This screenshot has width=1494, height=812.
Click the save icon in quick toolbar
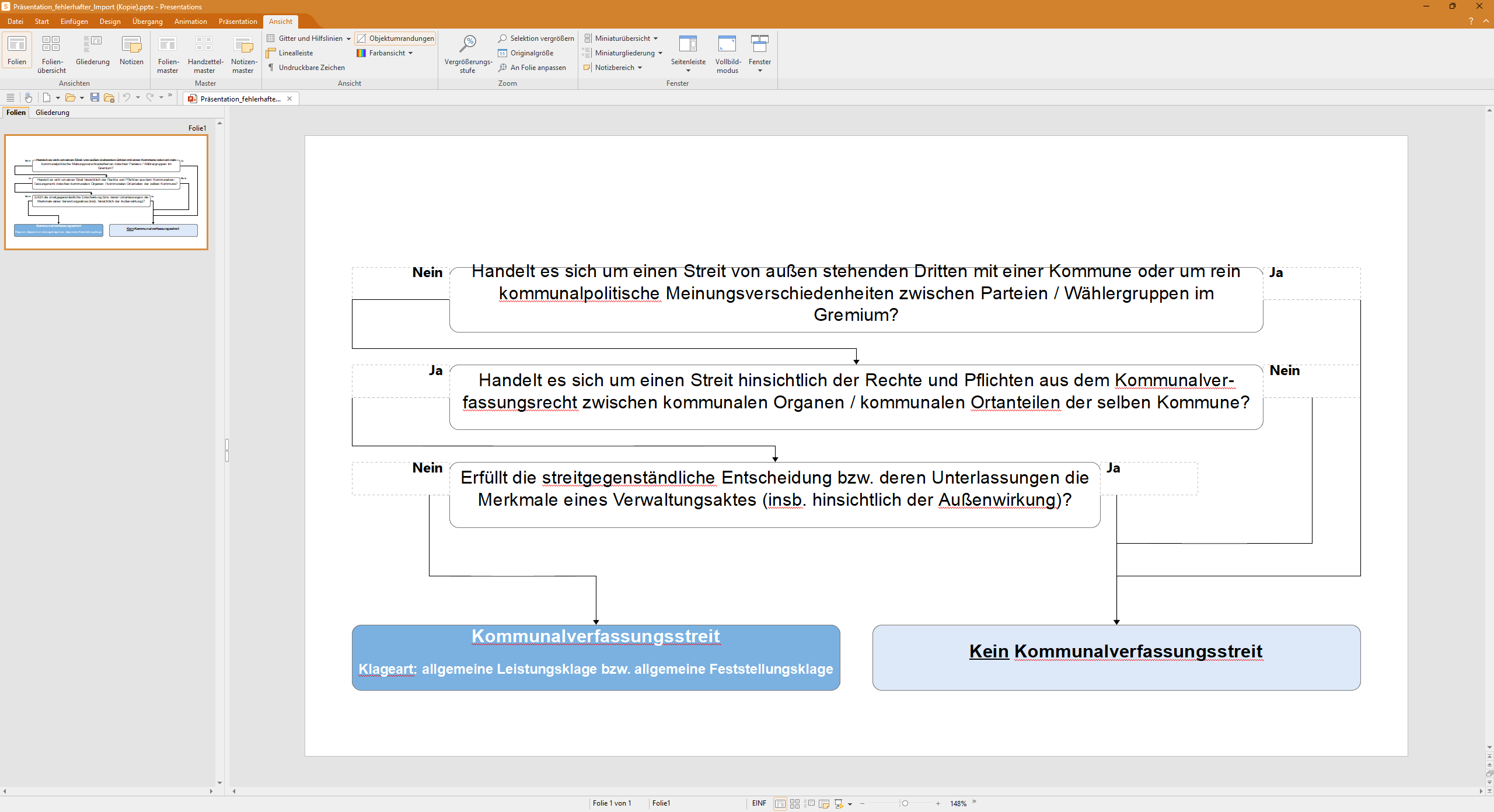pos(95,97)
